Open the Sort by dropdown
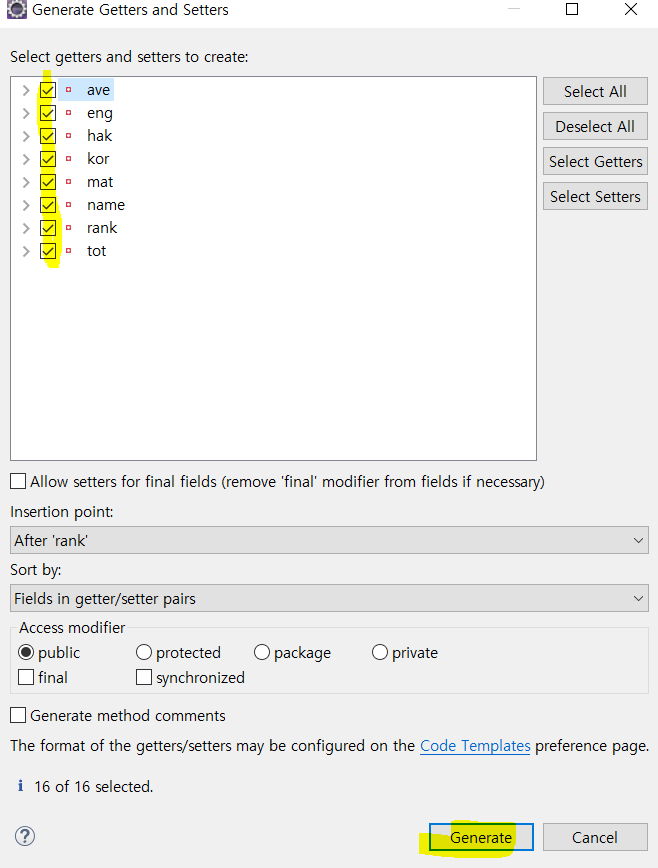 pyautogui.click(x=329, y=598)
